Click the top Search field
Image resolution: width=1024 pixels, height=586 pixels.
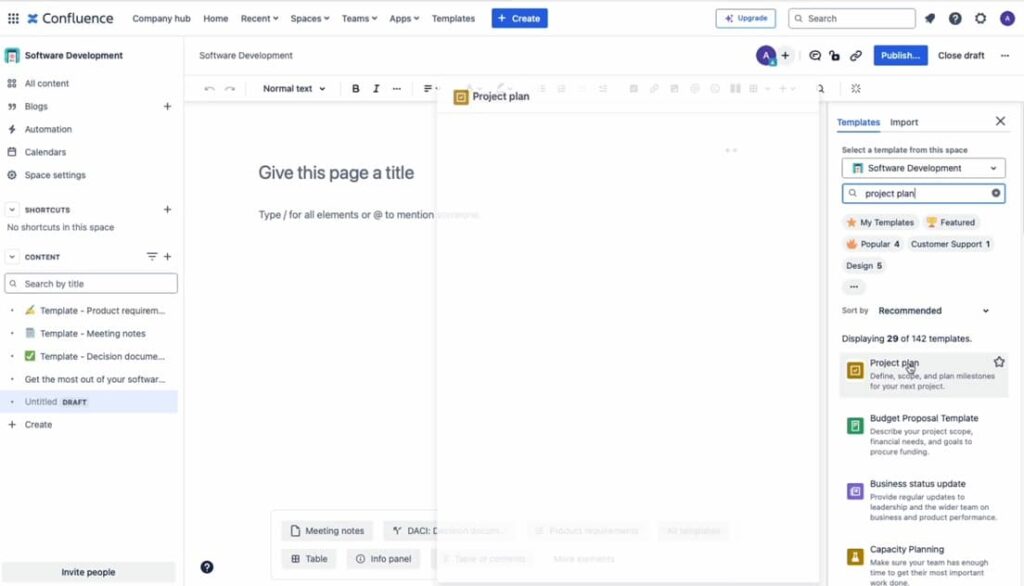(x=851, y=18)
